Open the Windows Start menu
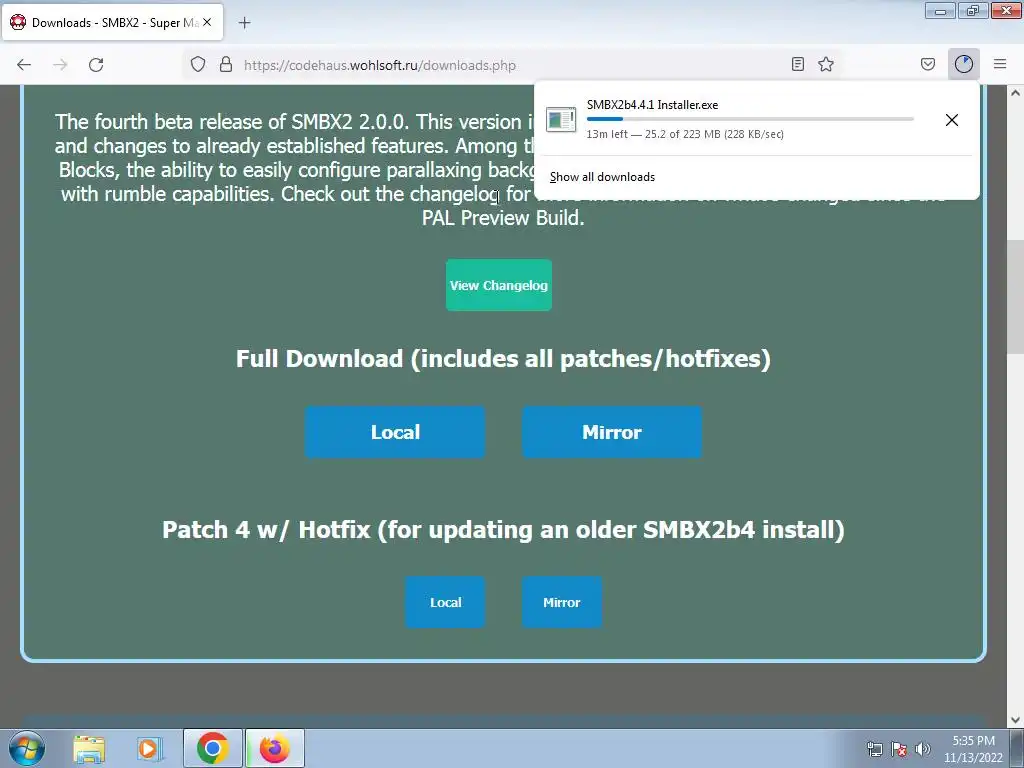The height and width of the screenshot is (768, 1024). click(27, 748)
